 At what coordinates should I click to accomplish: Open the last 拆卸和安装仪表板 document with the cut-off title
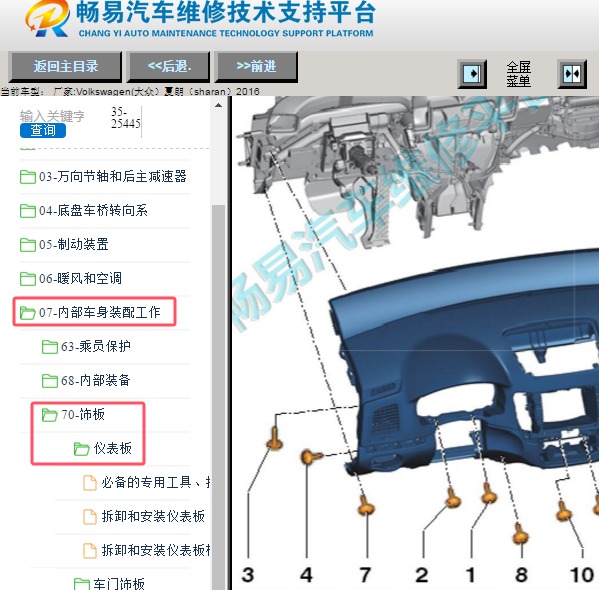click(156, 550)
